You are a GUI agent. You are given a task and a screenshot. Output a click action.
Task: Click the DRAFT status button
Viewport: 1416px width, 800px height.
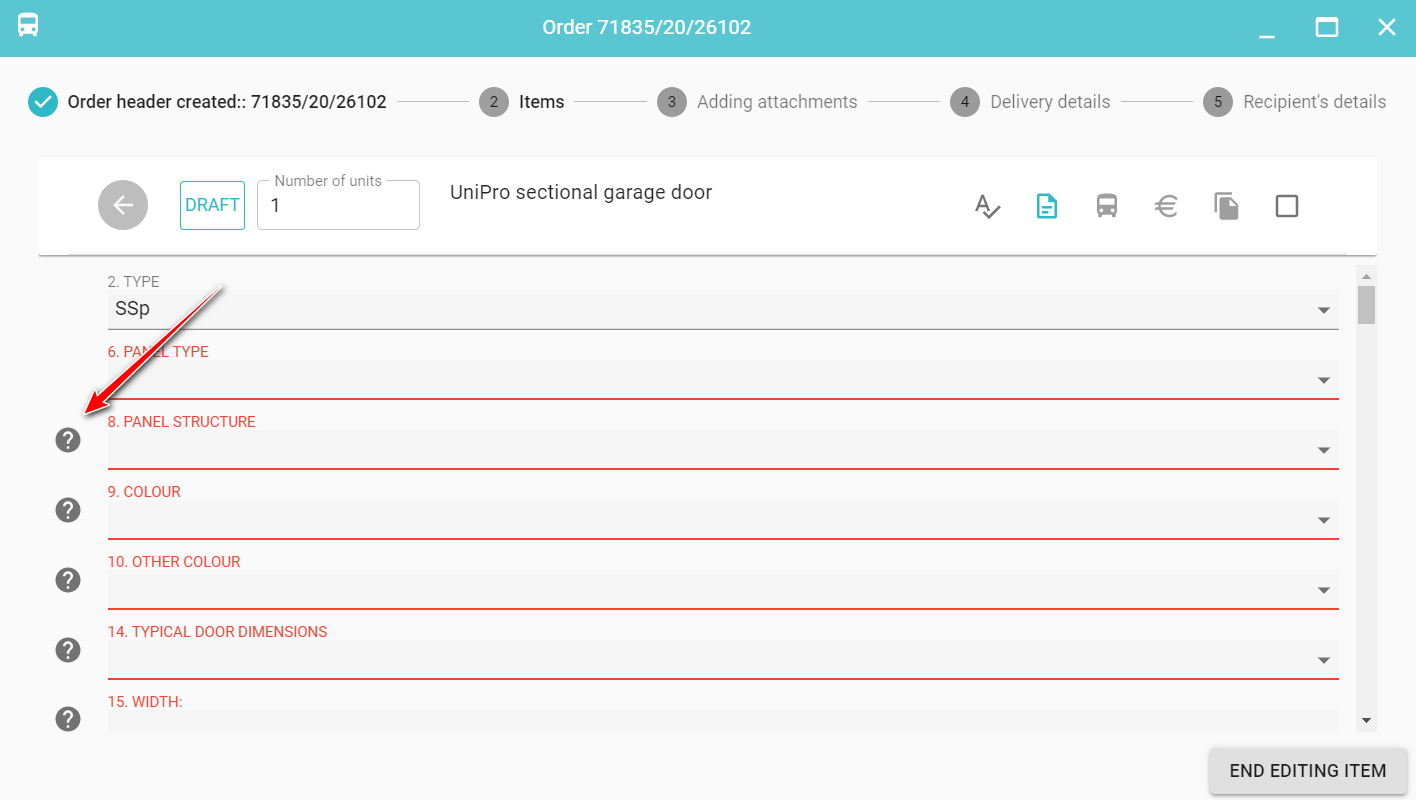point(212,205)
